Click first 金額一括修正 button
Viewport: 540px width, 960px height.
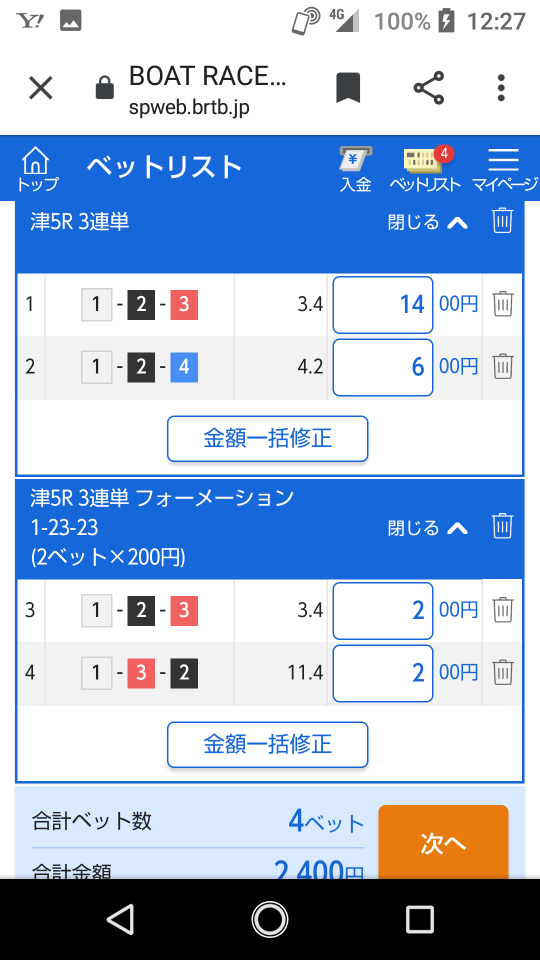(x=268, y=438)
